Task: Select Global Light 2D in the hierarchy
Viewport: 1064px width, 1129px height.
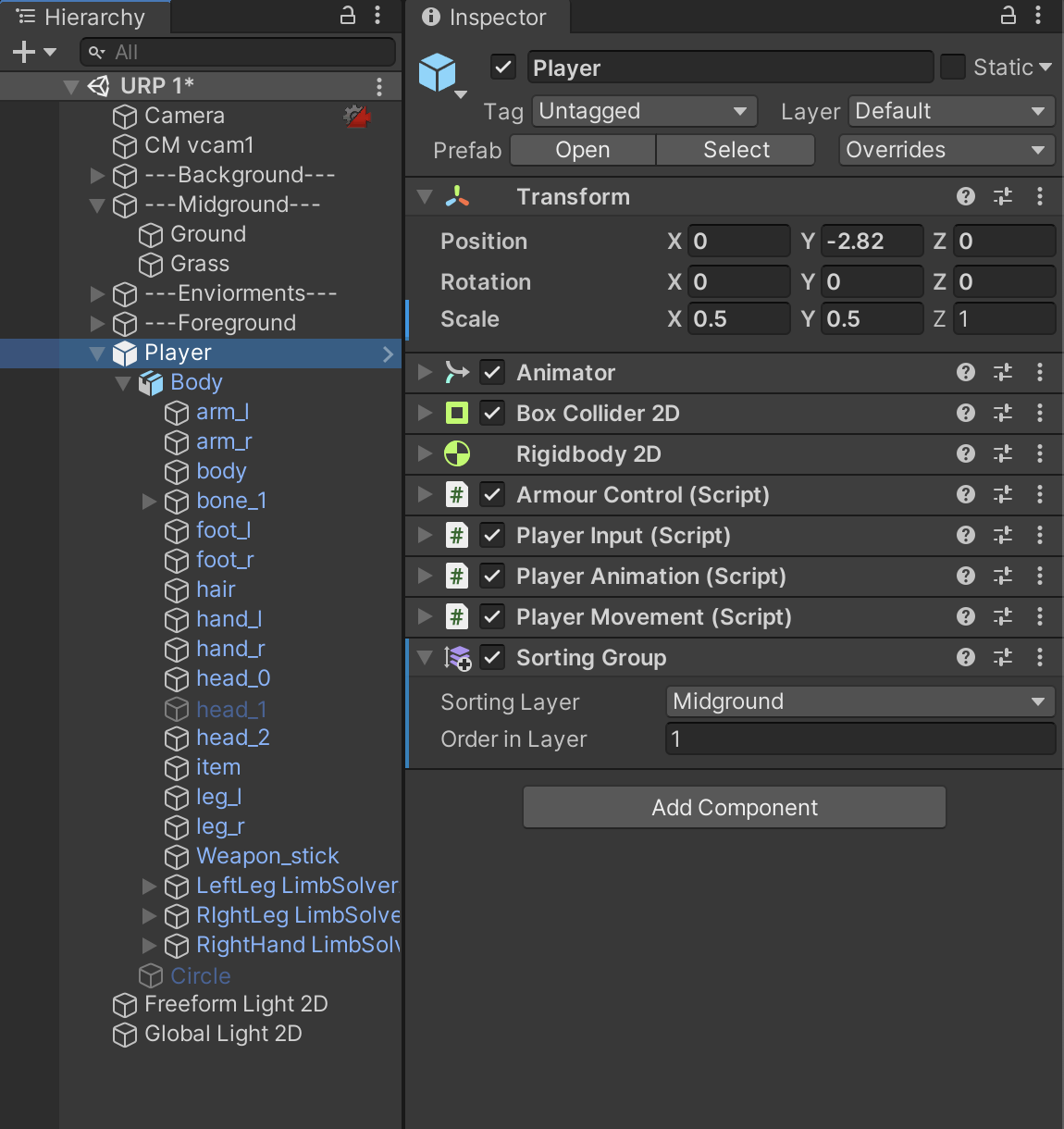Action: coord(223,1034)
